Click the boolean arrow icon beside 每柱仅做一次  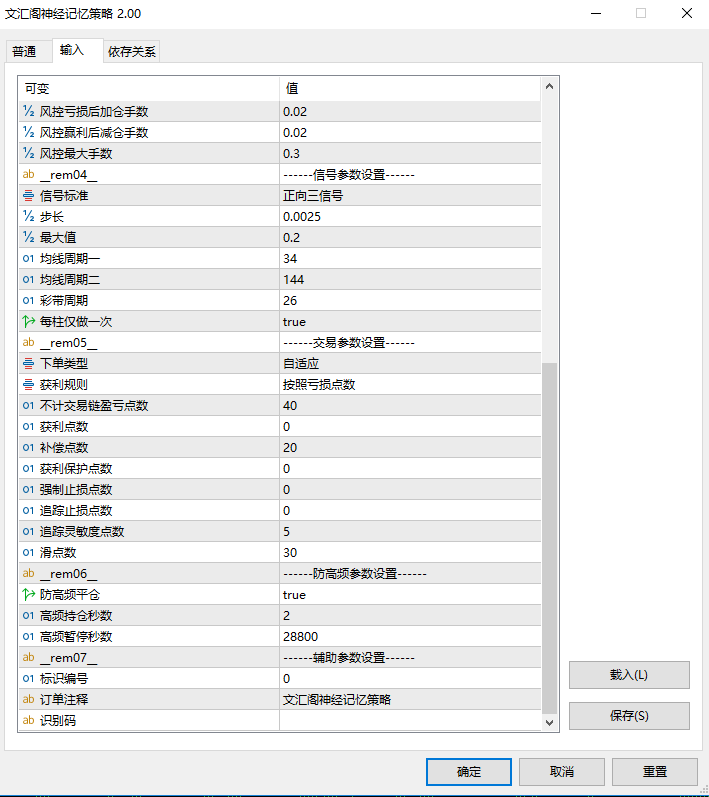click(x=28, y=322)
